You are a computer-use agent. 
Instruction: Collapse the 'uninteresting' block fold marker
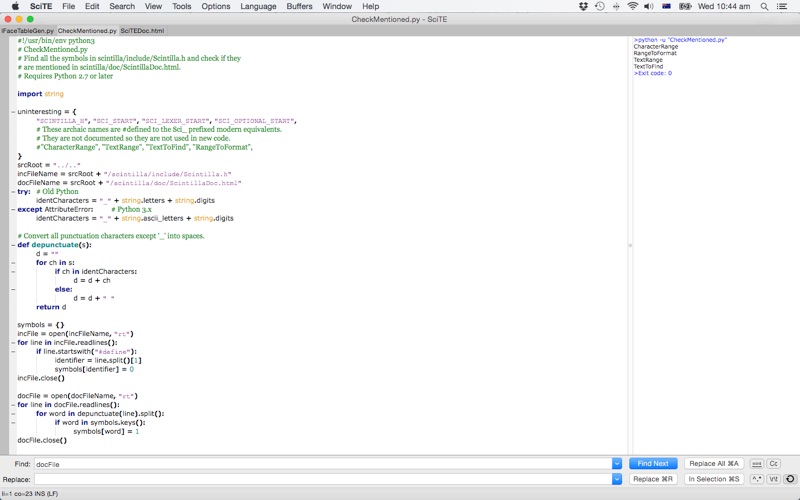pos(13,112)
